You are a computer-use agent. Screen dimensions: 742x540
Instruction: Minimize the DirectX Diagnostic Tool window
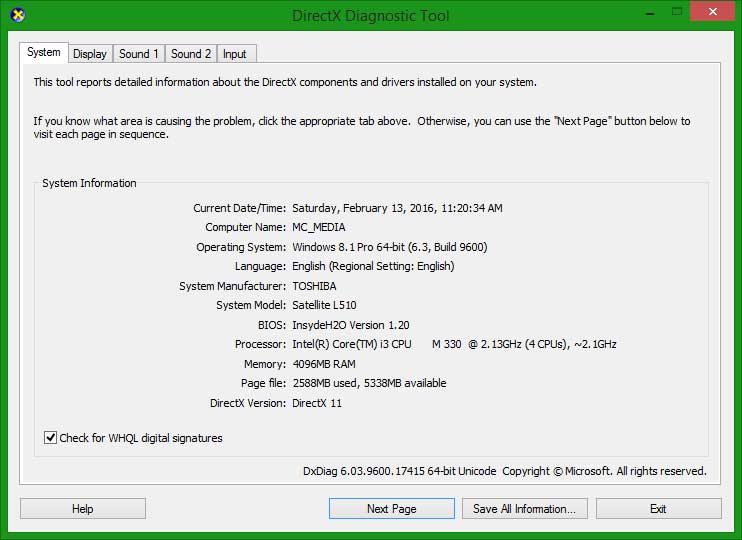pos(650,12)
